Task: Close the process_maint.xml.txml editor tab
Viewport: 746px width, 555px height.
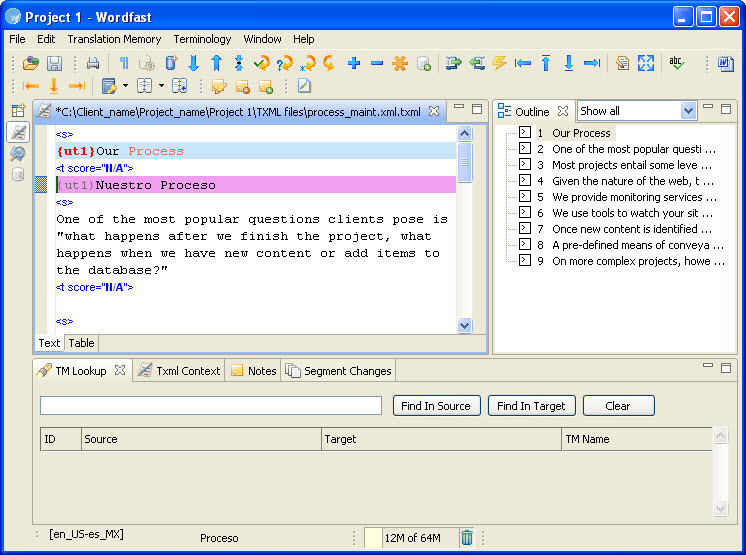Action: 434,111
